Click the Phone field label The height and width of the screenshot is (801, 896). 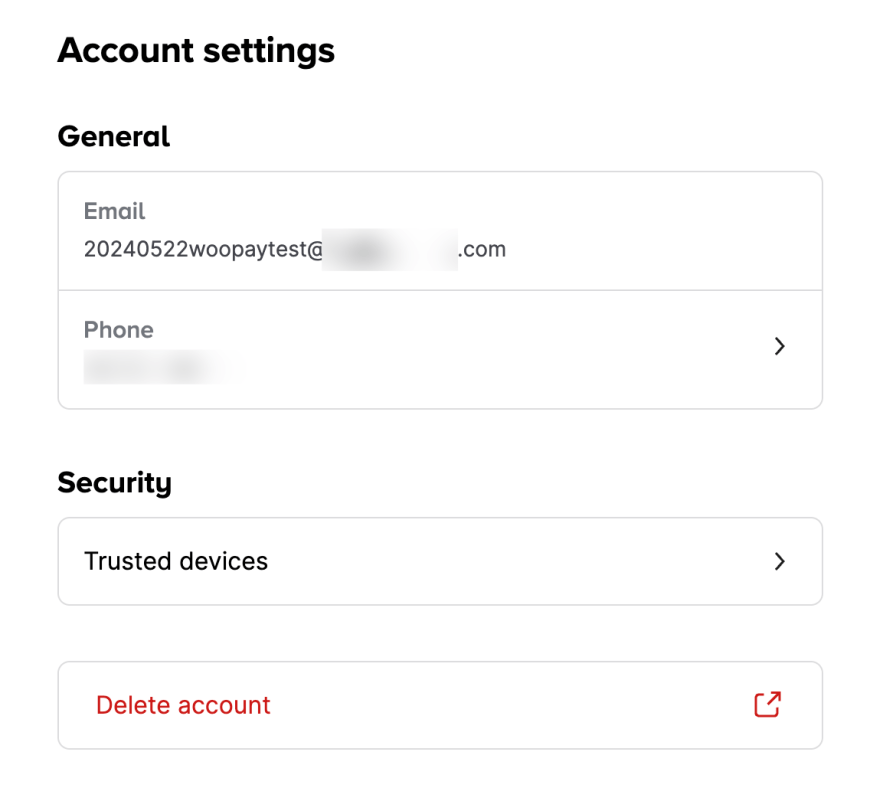pyautogui.click(x=119, y=330)
